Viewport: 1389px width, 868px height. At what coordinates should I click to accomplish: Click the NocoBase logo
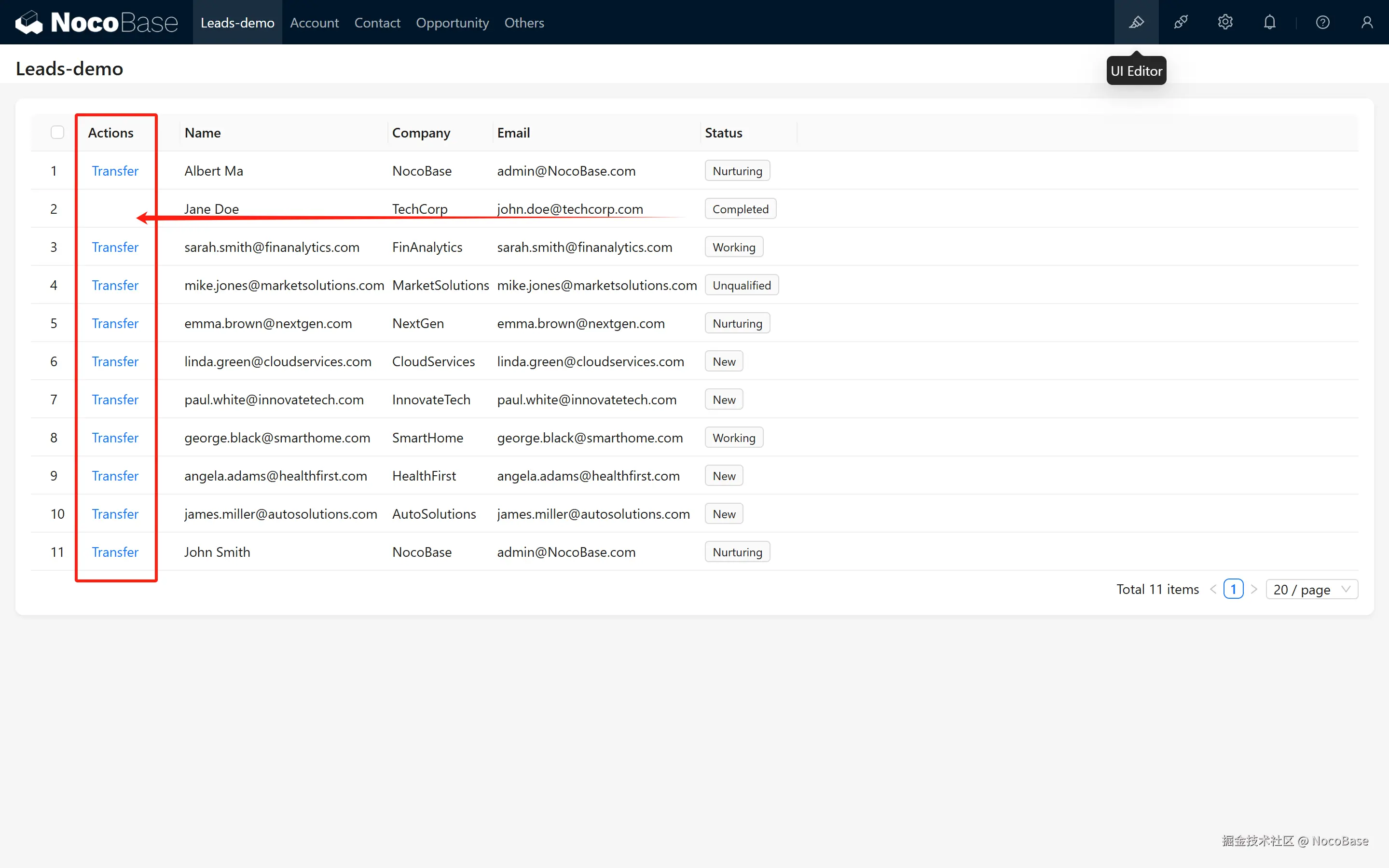(x=96, y=22)
